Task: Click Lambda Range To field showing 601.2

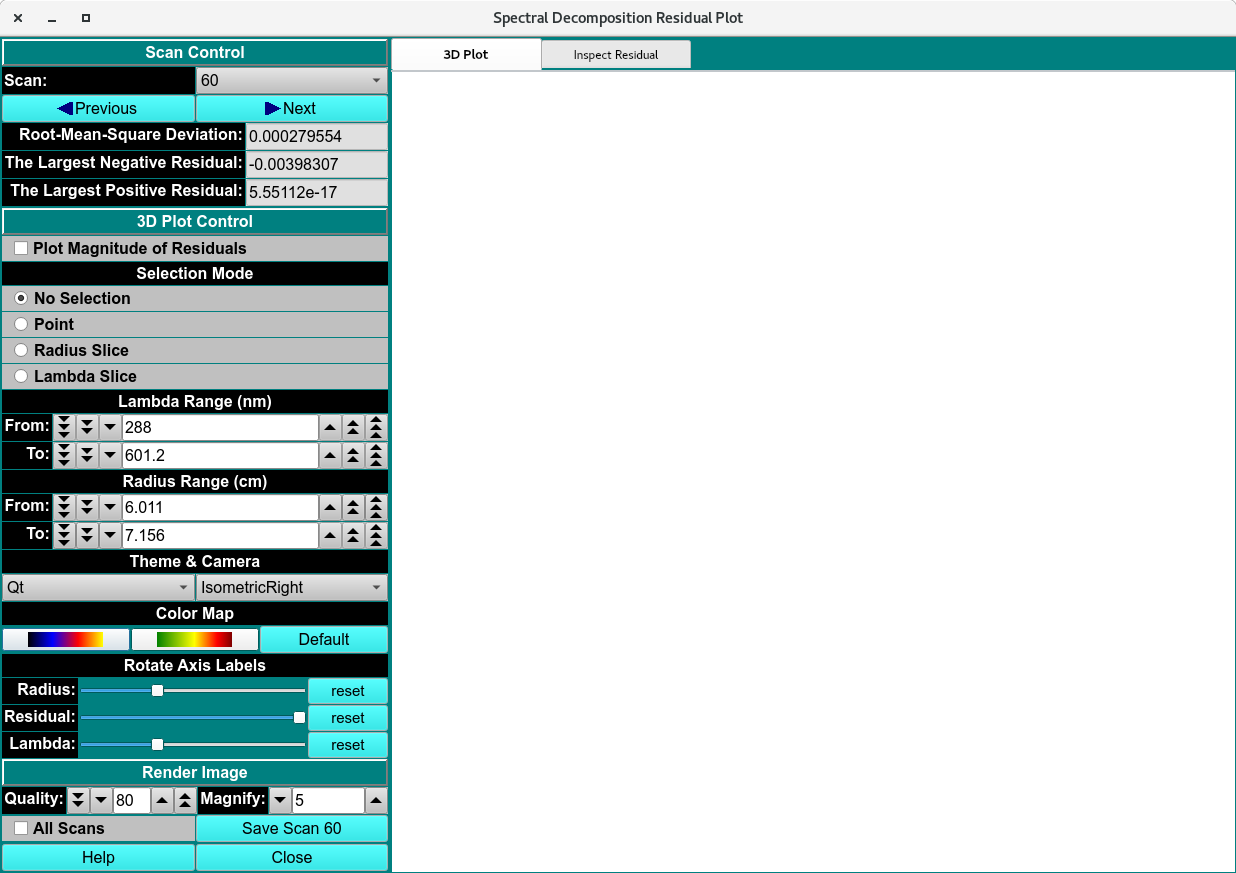Action: (x=220, y=455)
